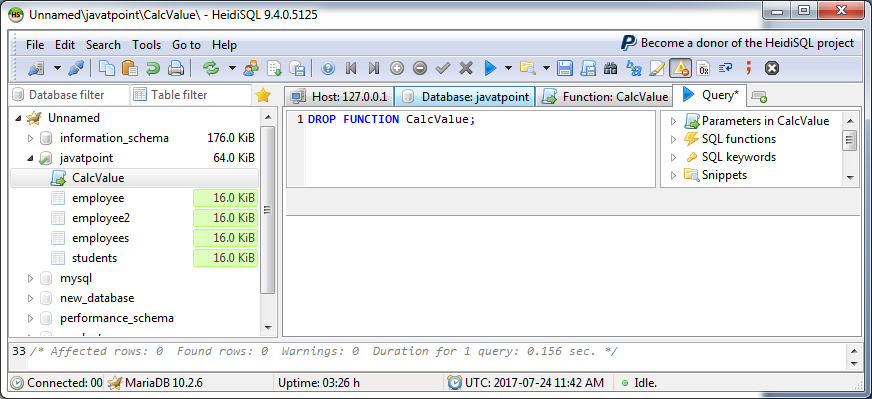Expand the mysql database node

point(31,278)
